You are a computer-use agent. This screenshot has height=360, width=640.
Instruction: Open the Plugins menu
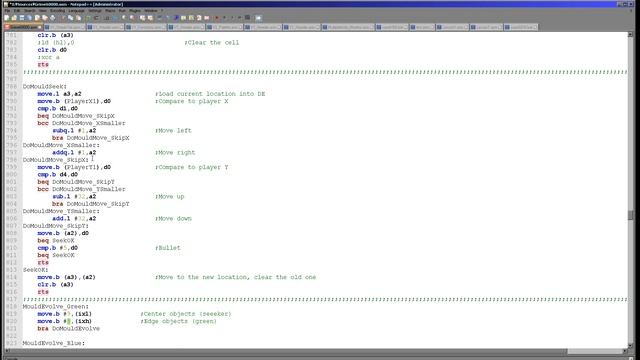[135, 11]
